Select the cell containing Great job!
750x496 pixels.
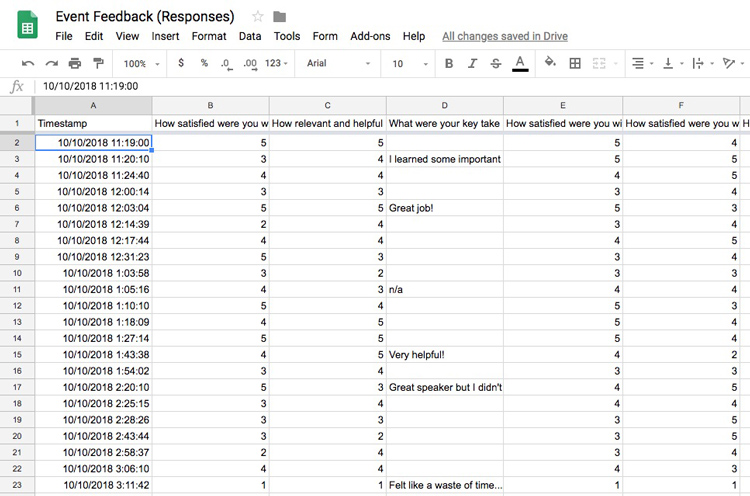click(x=444, y=208)
